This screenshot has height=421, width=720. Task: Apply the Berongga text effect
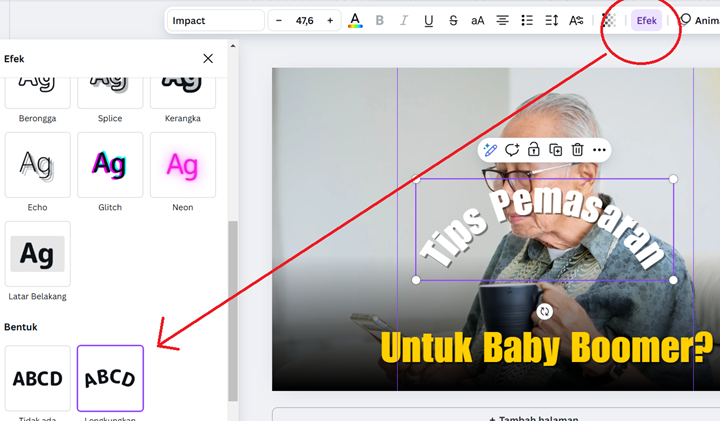click(x=38, y=93)
